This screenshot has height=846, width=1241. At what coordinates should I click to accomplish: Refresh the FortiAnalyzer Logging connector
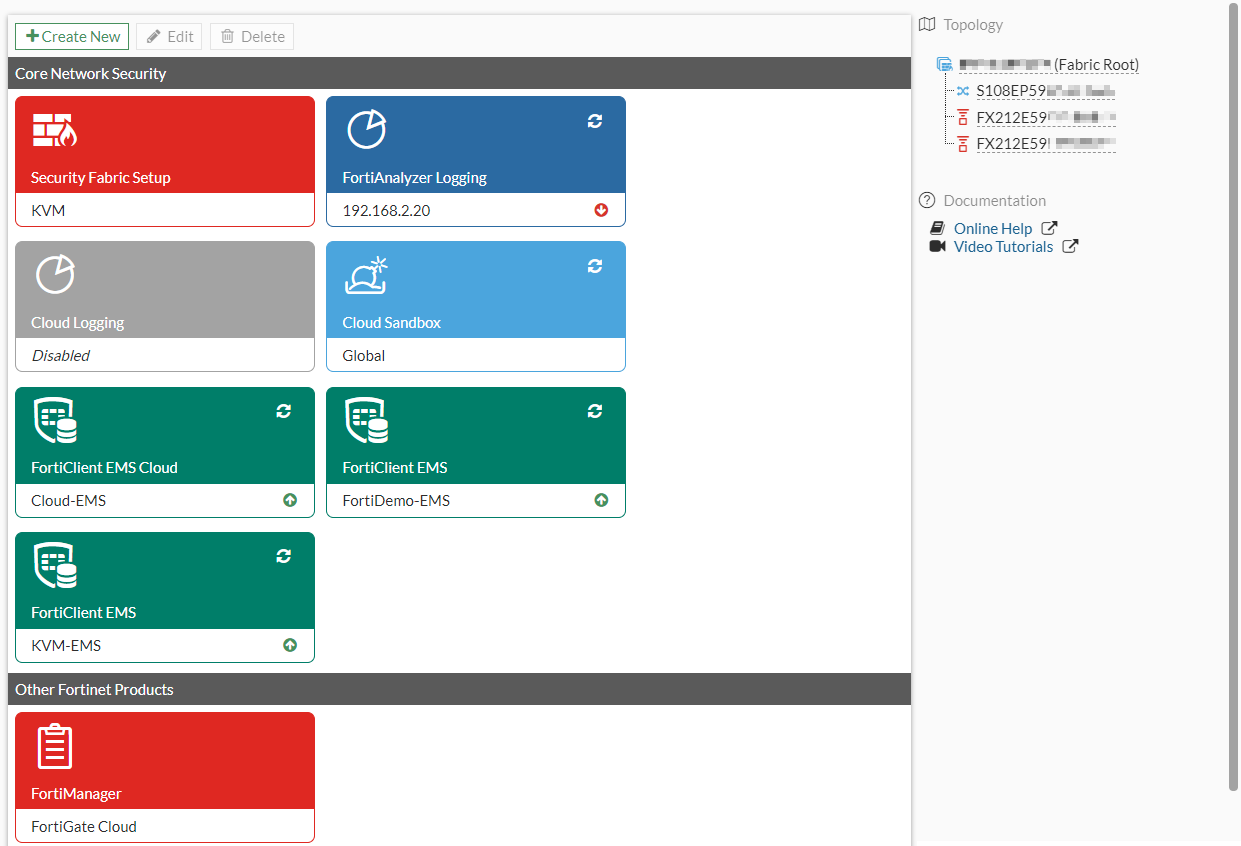pos(595,121)
